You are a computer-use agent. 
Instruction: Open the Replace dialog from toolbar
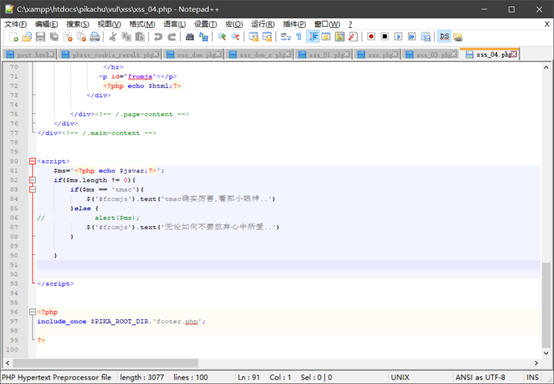[x=204, y=37]
